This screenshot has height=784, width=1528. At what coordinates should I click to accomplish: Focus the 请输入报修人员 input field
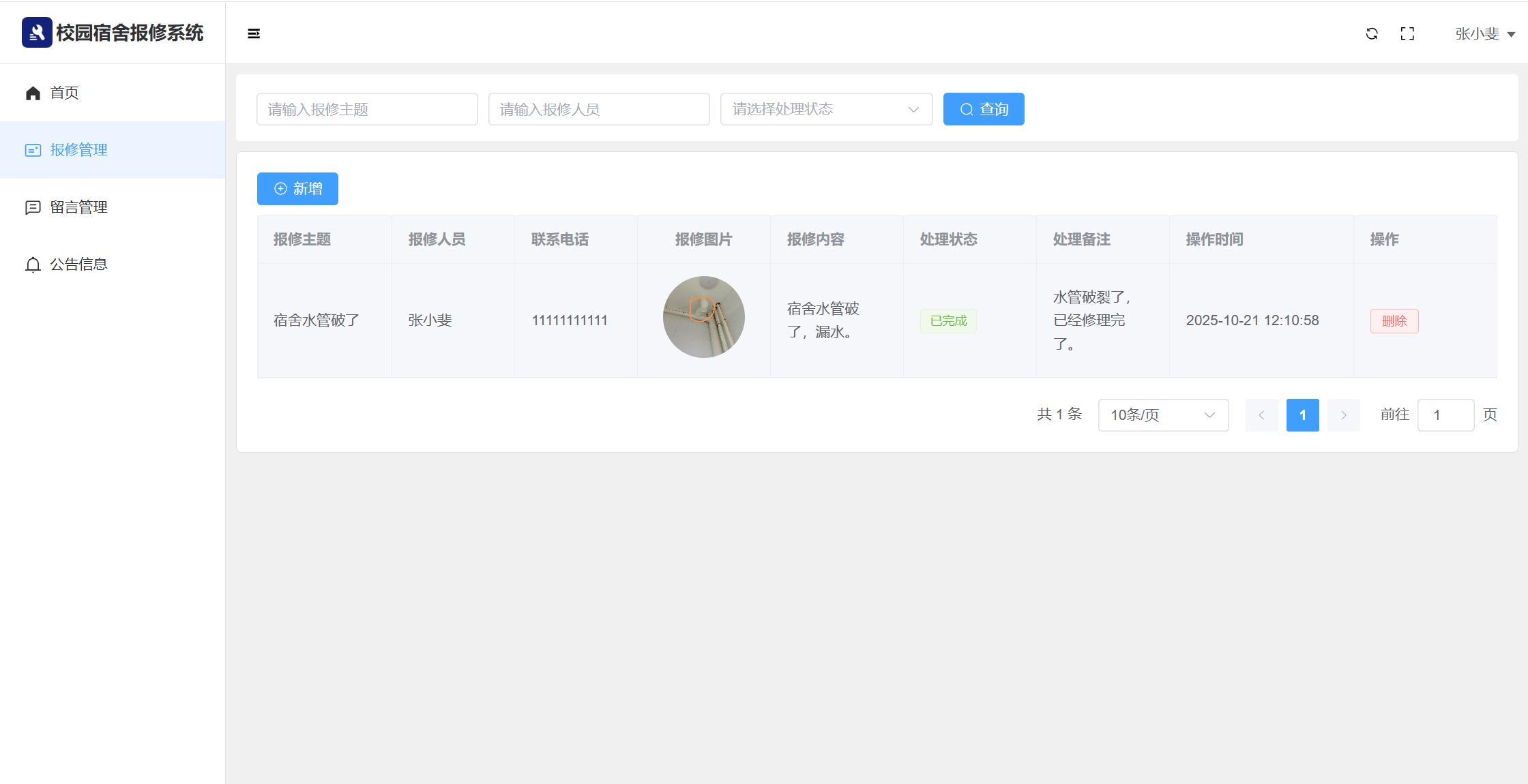click(599, 109)
